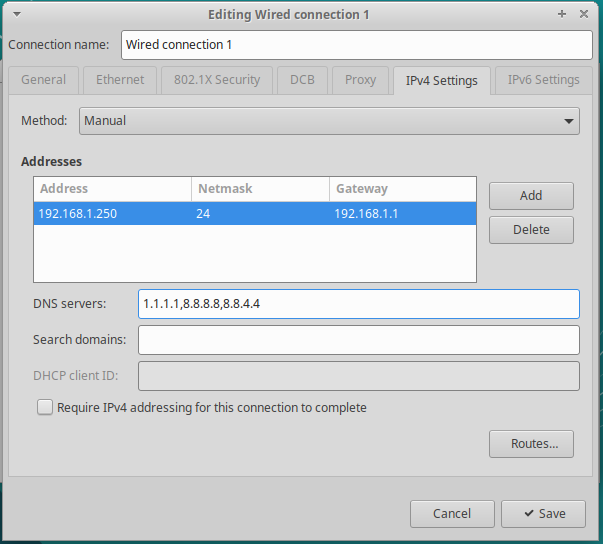Screen dimensions: 603x544
Task: Cancel editing the connection
Action: (452, 514)
